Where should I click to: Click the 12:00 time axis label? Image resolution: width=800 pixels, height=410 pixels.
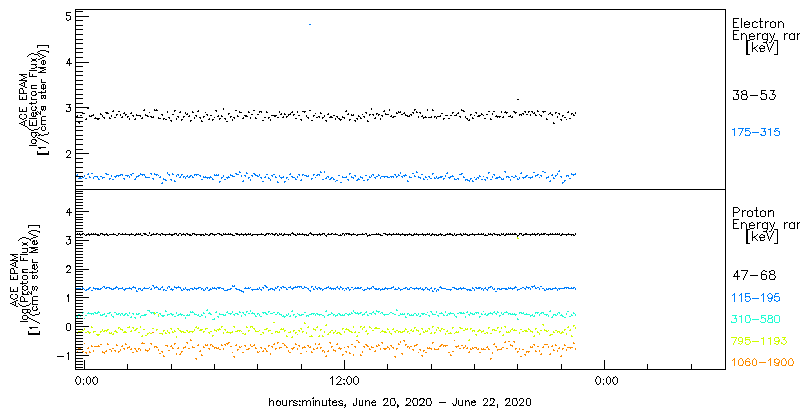point(344,380)
